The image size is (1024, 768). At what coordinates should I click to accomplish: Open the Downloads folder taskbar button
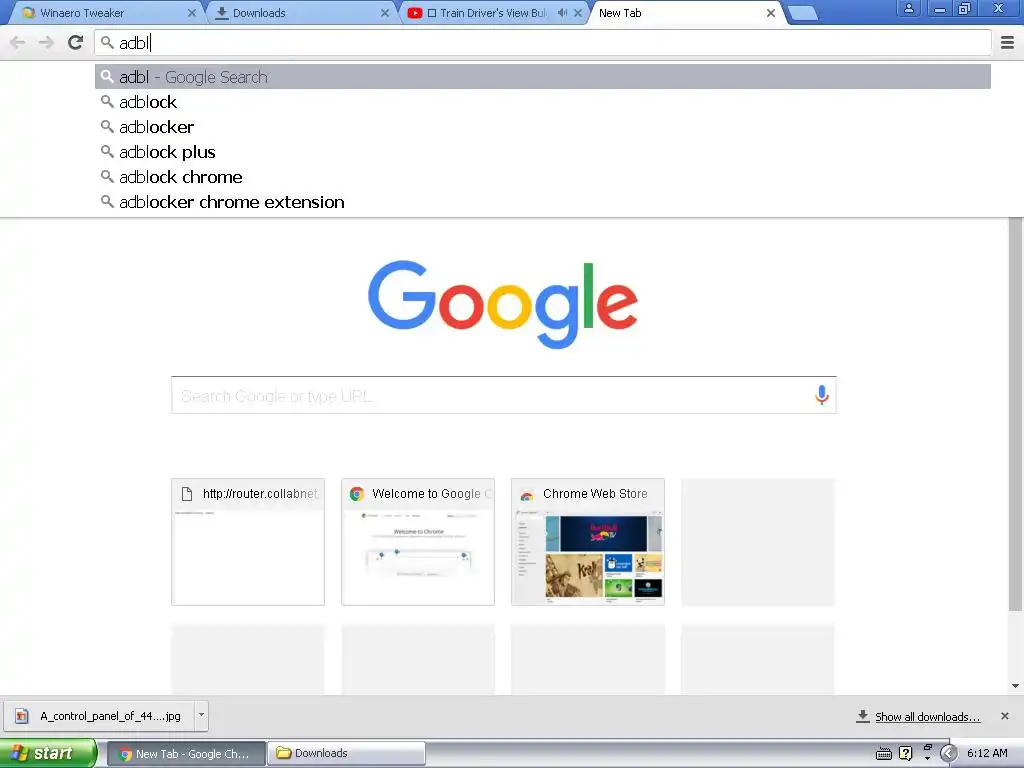[345, 753]
